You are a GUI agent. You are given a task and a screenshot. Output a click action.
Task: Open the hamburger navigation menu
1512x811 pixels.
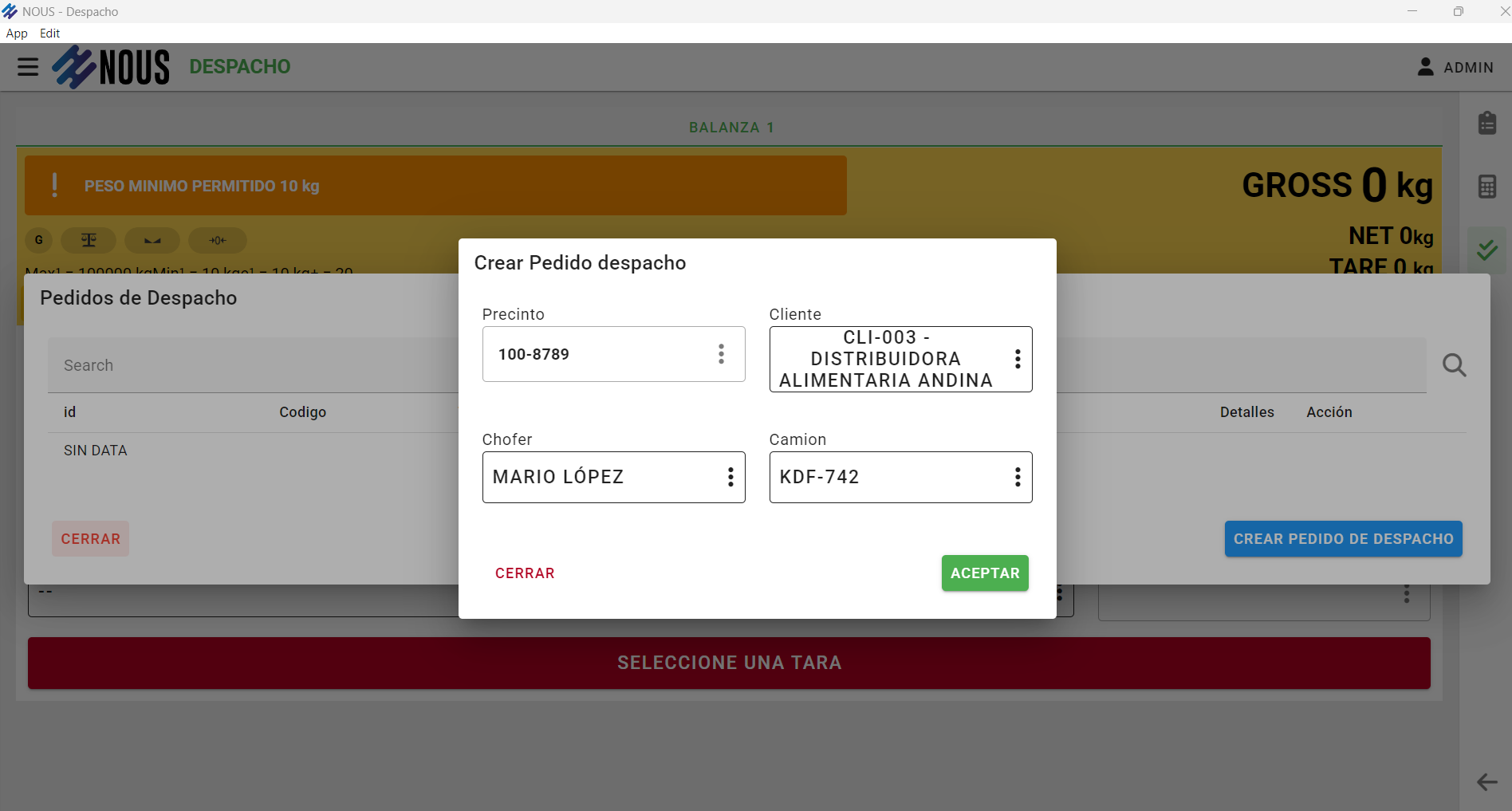pyautogui.click(x=28, y=67)
